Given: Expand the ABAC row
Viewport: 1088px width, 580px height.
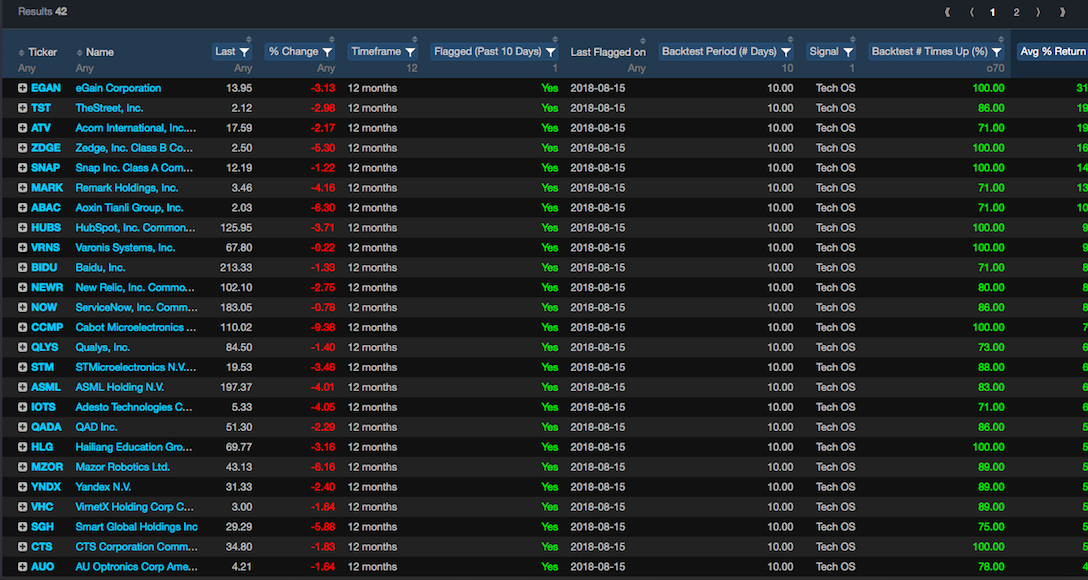Looking at the screenshot, I should (x=22, y=208).
